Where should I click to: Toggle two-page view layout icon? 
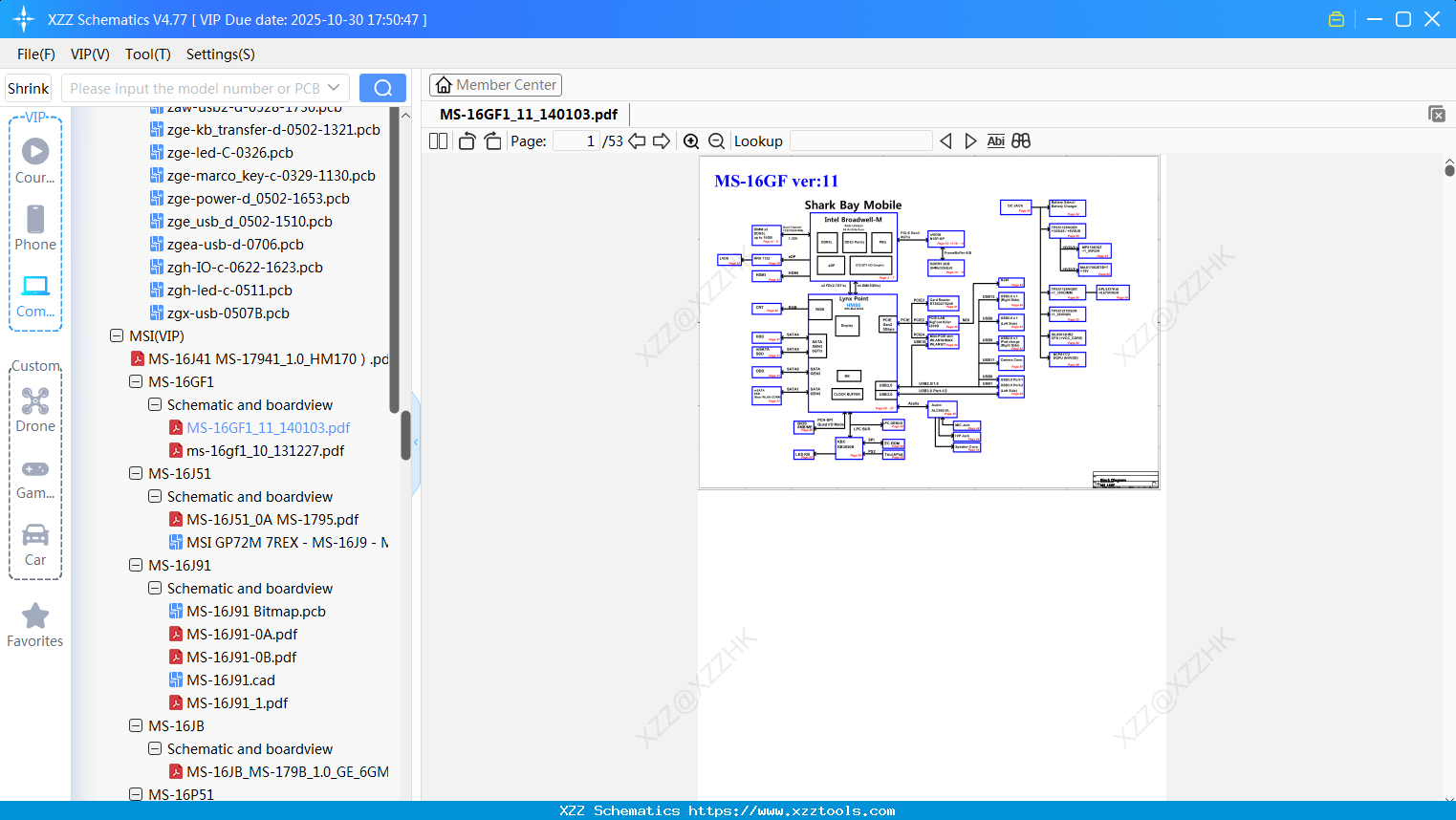(439, 141)
